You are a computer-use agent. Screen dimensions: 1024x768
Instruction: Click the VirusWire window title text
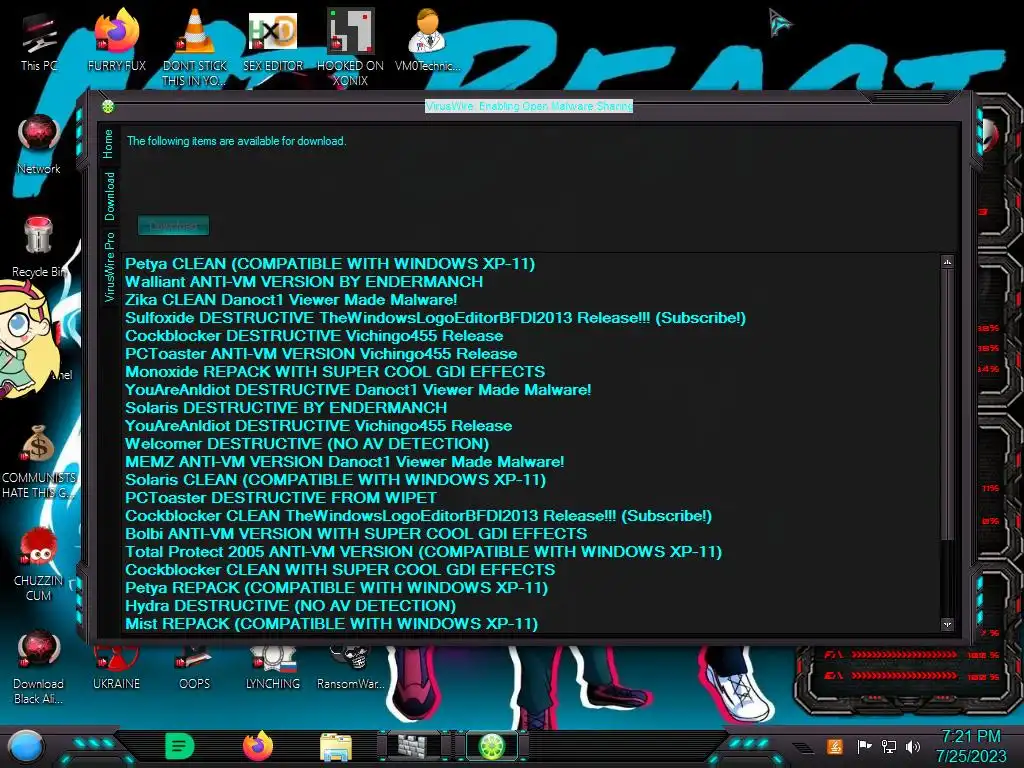point(529,106)
